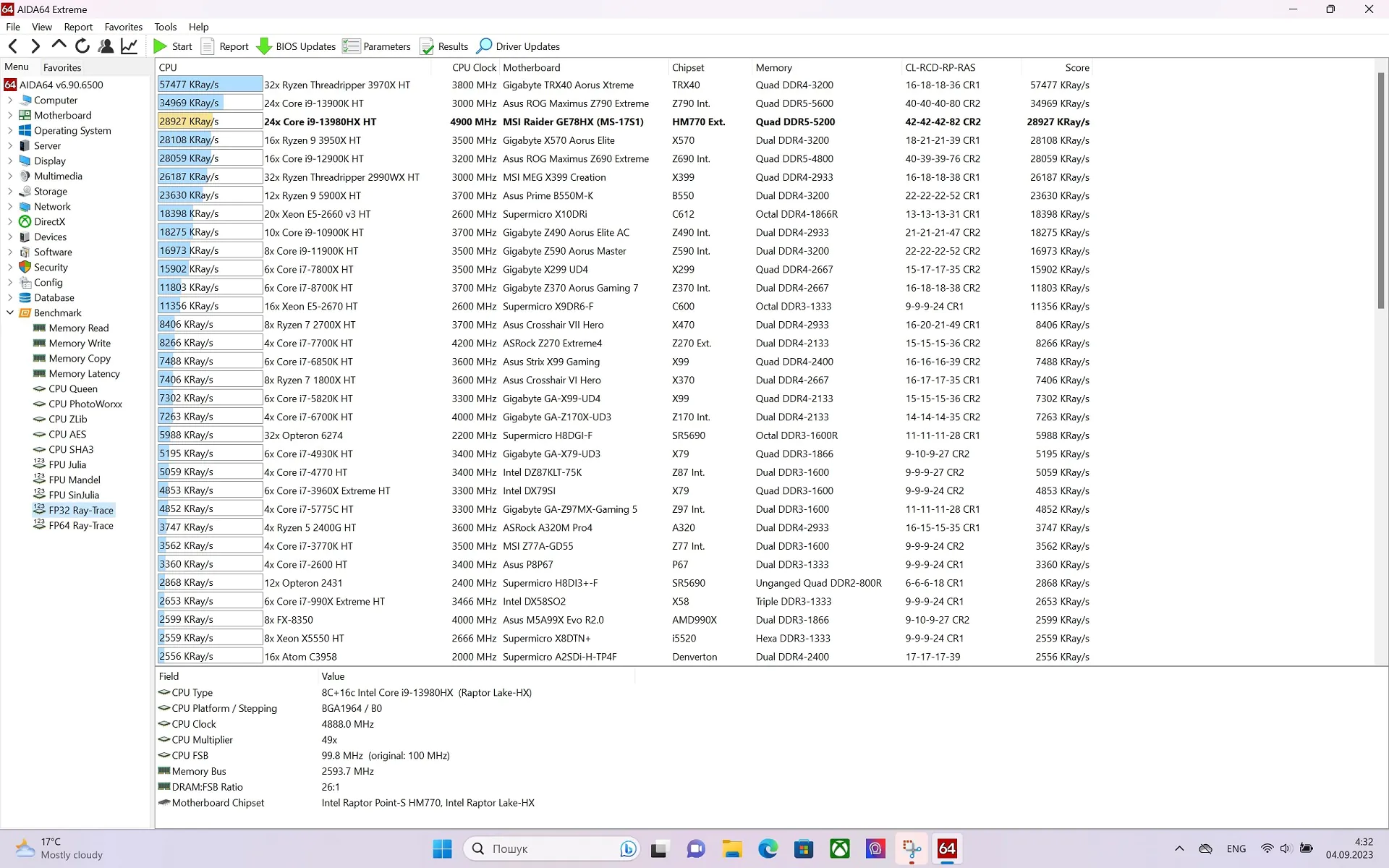Click the Refresh icon in toolbar
The image size is (1389, 868).
(x=82, y=46)
